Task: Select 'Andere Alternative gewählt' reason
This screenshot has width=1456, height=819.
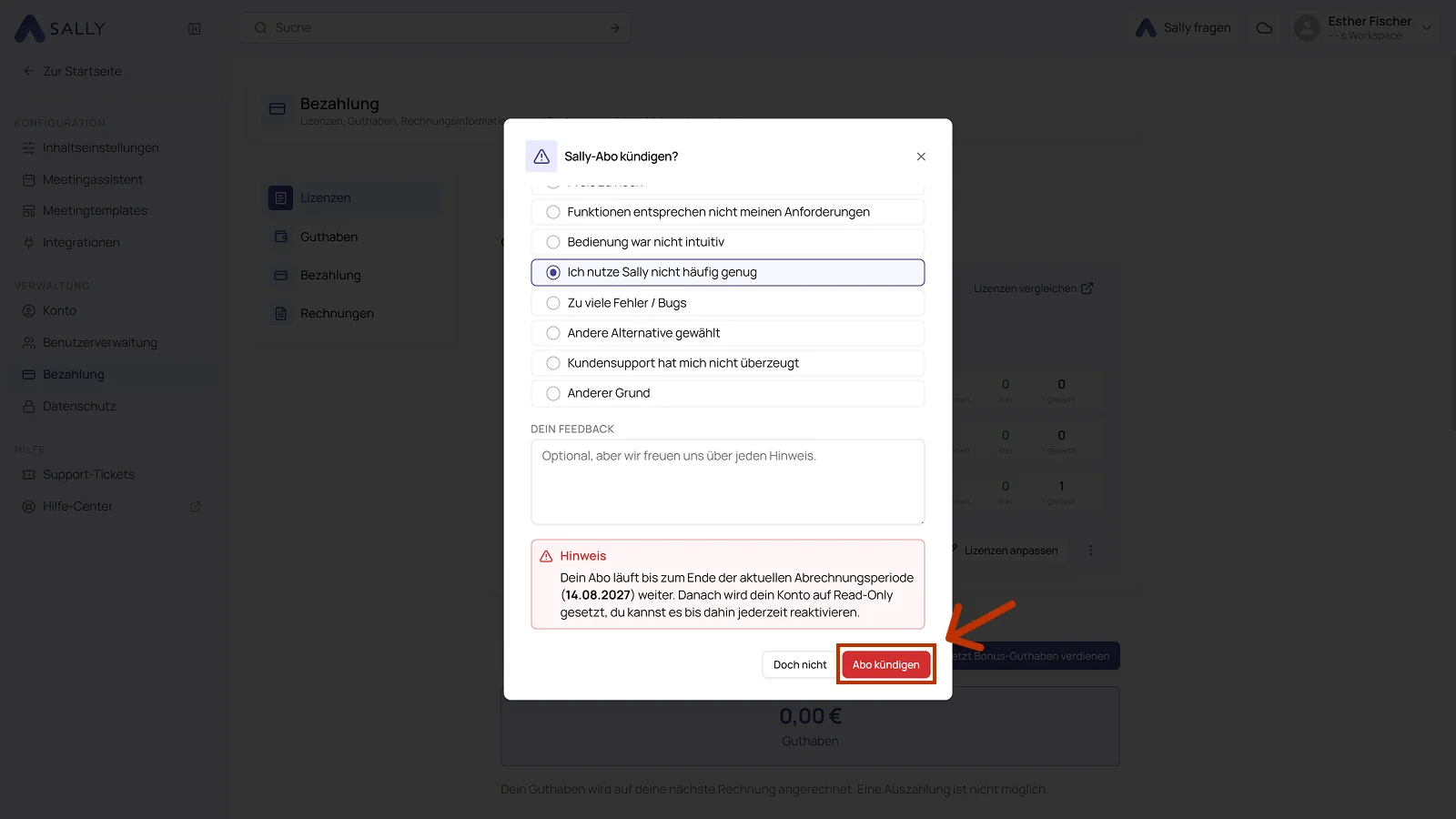Action: (x=728, y=333)
